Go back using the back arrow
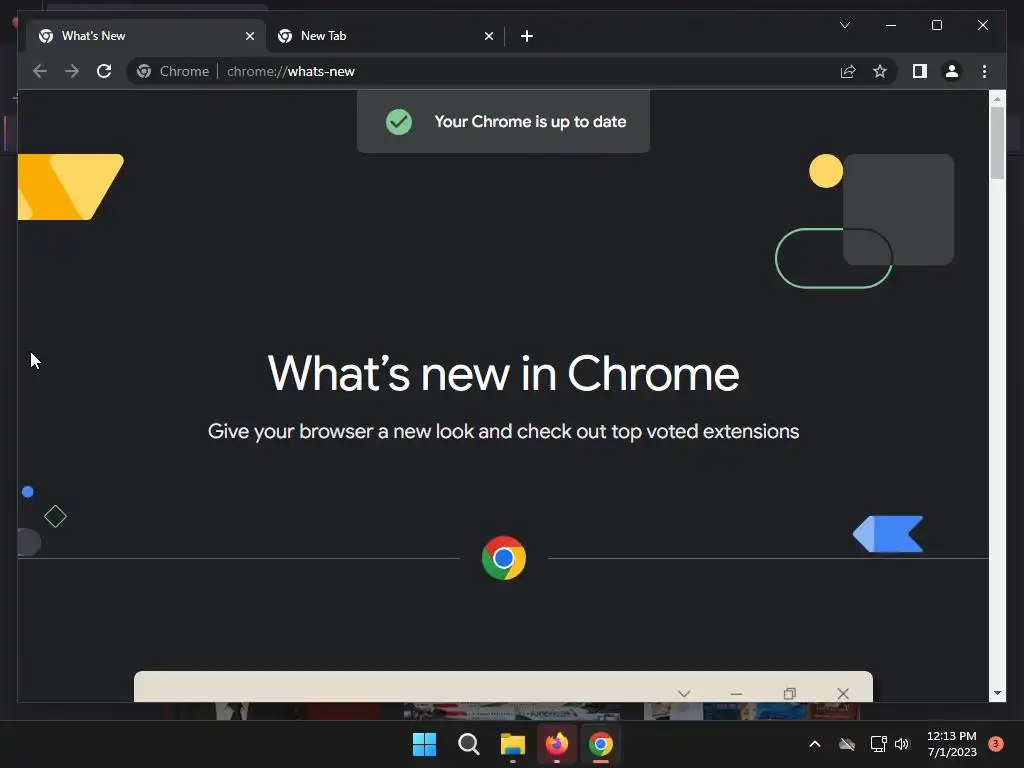 pos(40,71)
